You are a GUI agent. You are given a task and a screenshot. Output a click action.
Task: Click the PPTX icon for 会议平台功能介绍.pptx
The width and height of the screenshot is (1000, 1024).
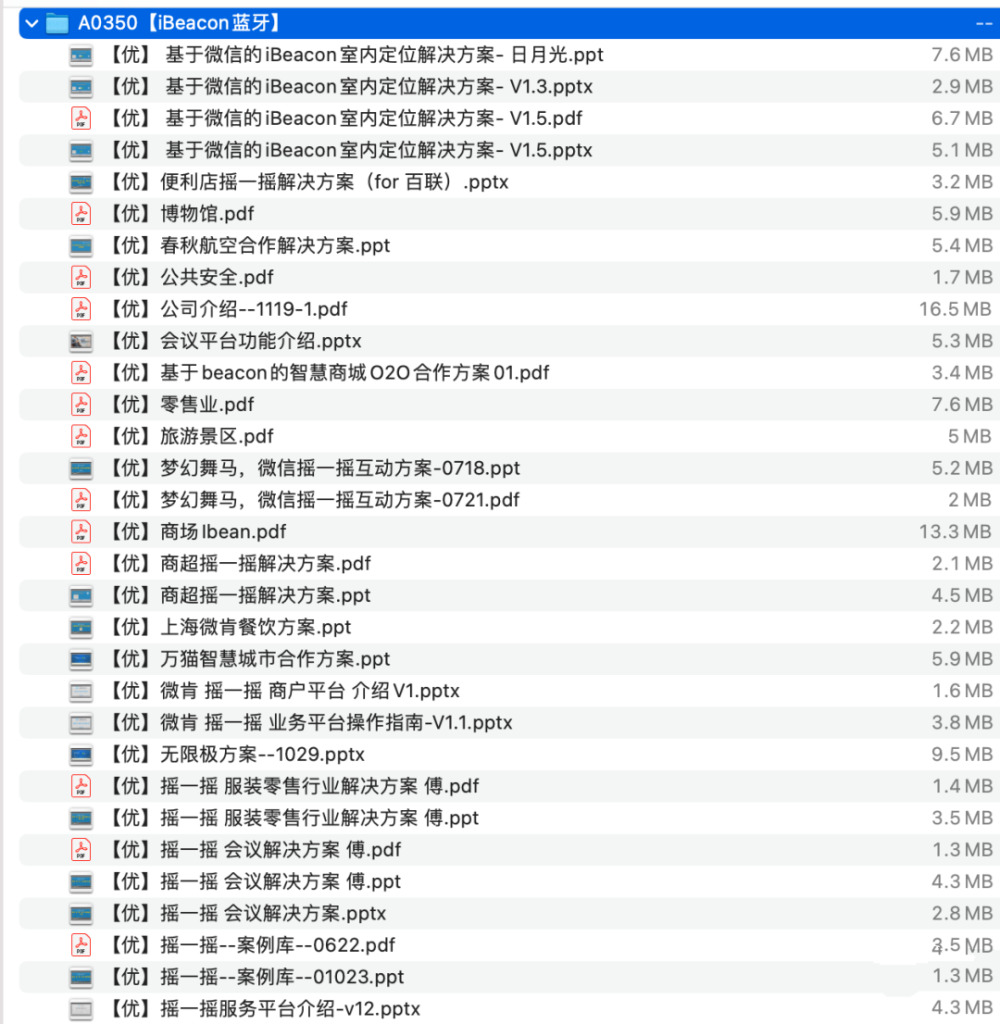(80, 341)
